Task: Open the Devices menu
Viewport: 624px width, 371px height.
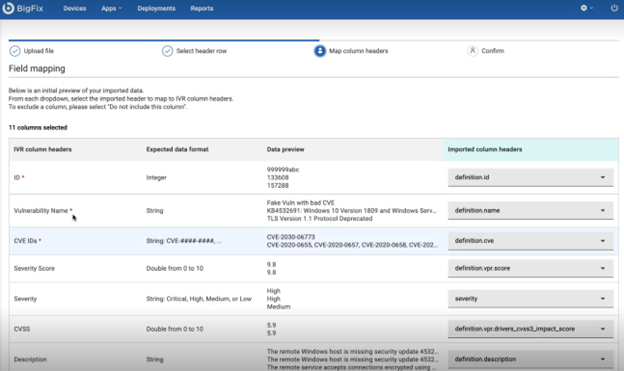Action: coord(74,8)
